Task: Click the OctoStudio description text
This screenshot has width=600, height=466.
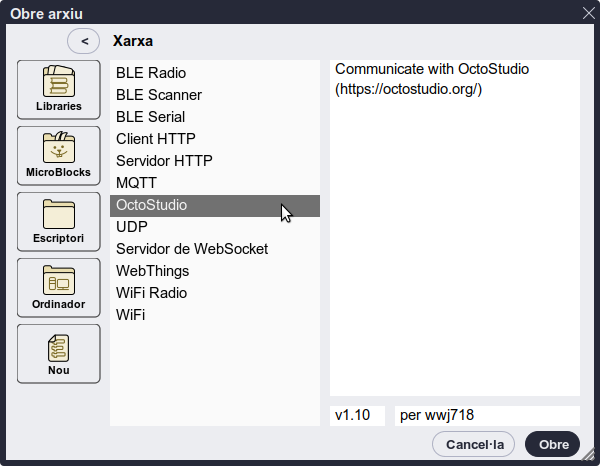Action: pyautogui.click(x=432, y=79)
